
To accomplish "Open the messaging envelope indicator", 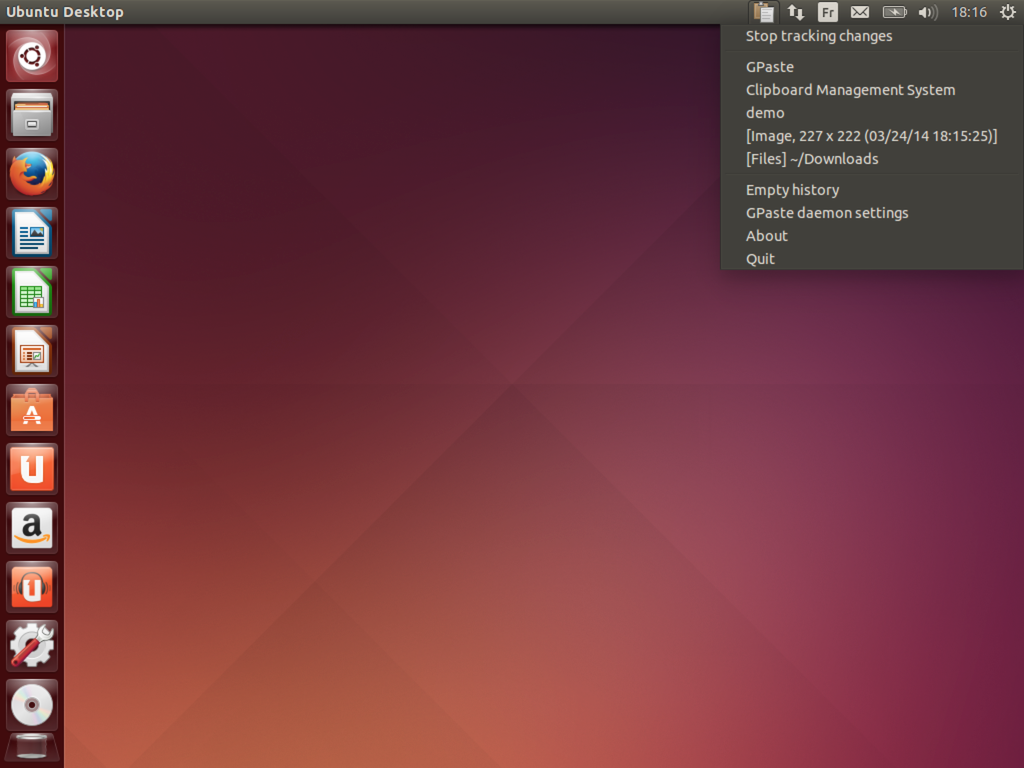I will (859, 12).
